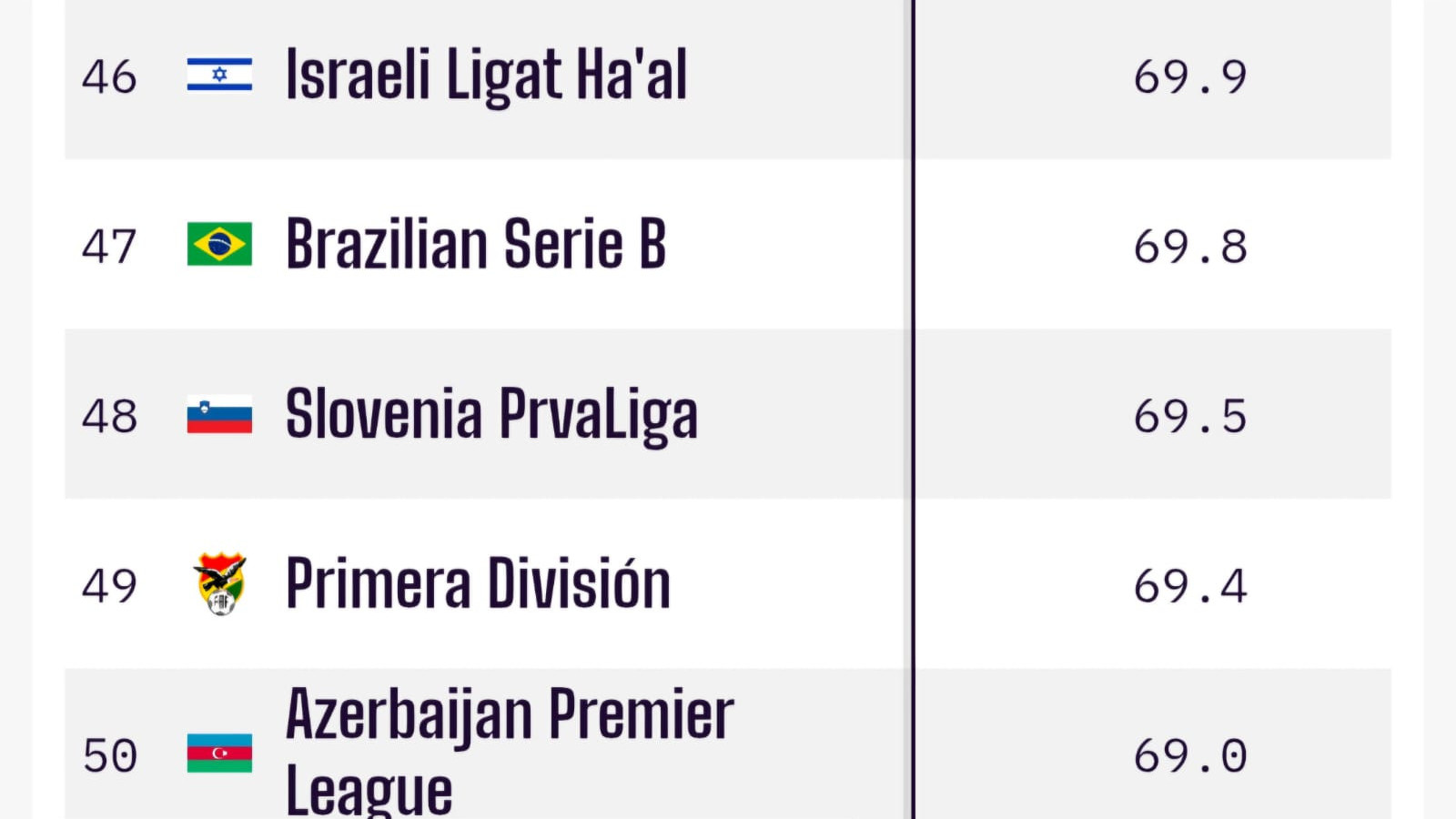1456x819 pixels.
Task: Click the Brazil flag icon
Action: [219, 244]
